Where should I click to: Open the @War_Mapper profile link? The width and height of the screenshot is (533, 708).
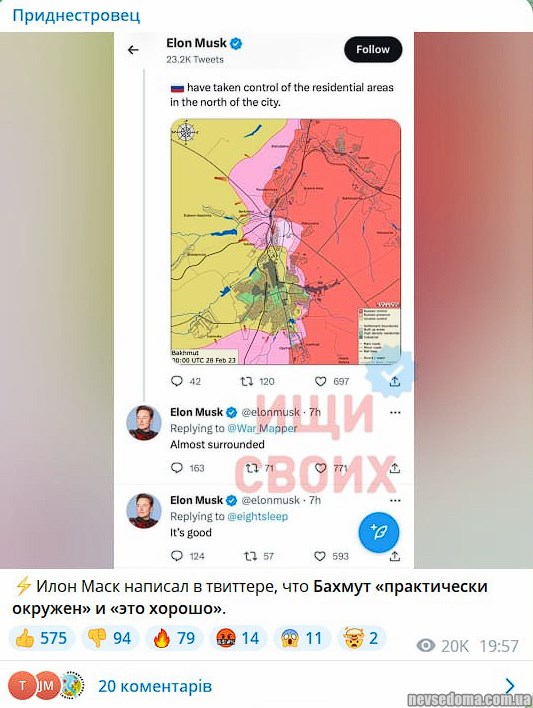(x=262, y=428)
